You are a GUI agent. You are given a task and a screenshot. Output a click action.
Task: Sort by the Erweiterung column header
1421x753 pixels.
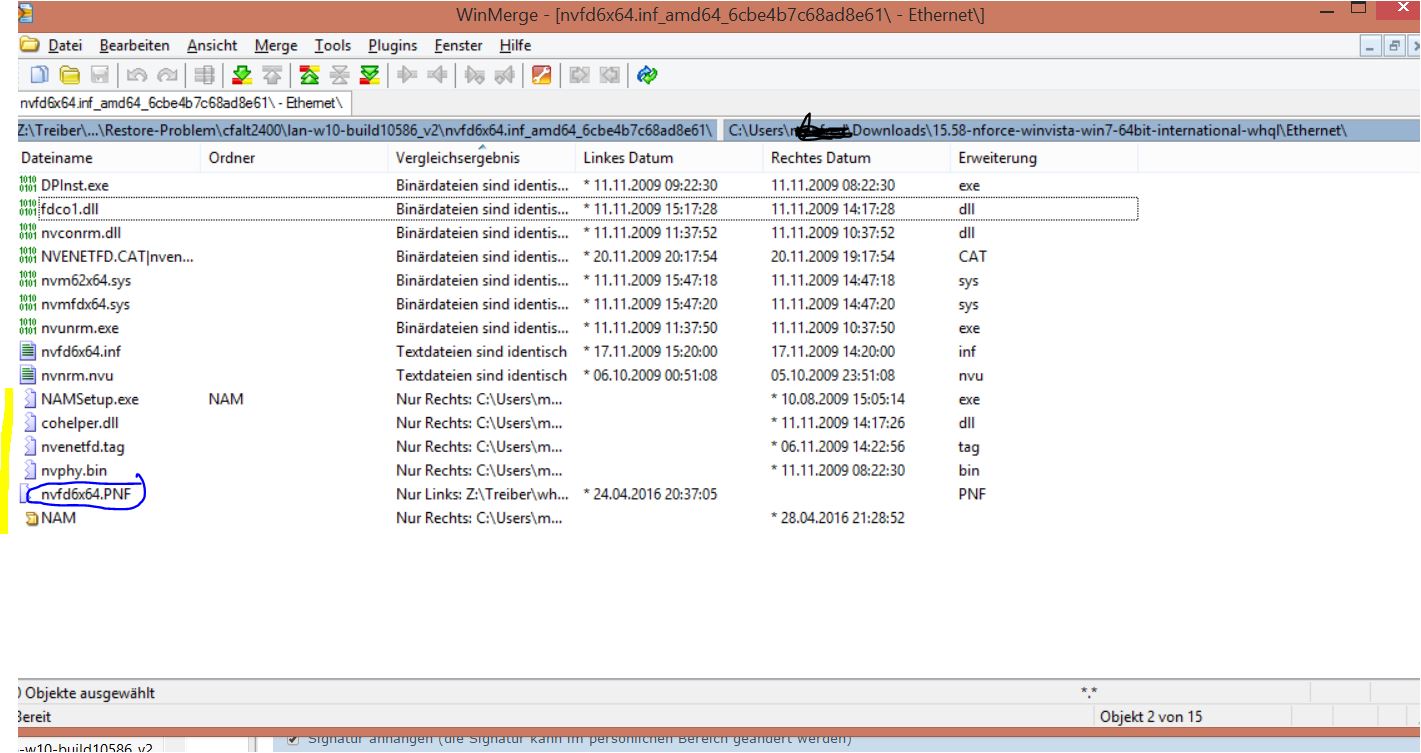pos(997,158)
